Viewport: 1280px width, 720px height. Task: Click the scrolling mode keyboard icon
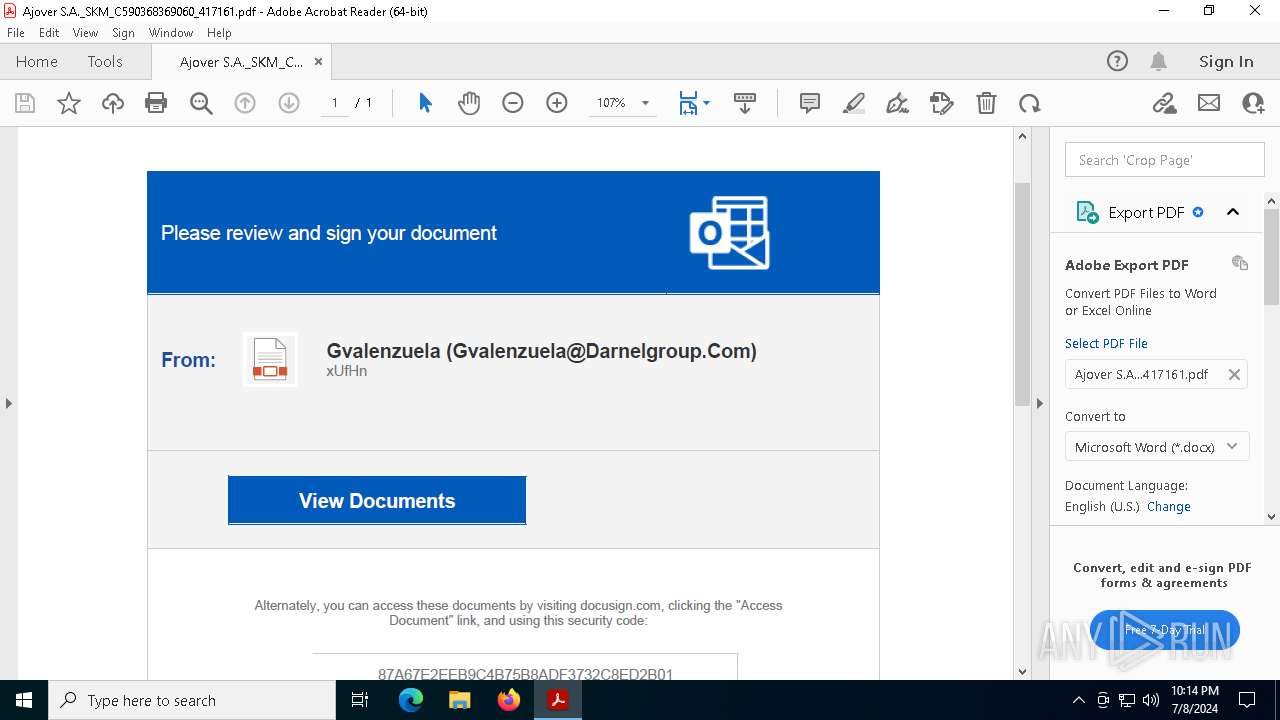[745, 103]
